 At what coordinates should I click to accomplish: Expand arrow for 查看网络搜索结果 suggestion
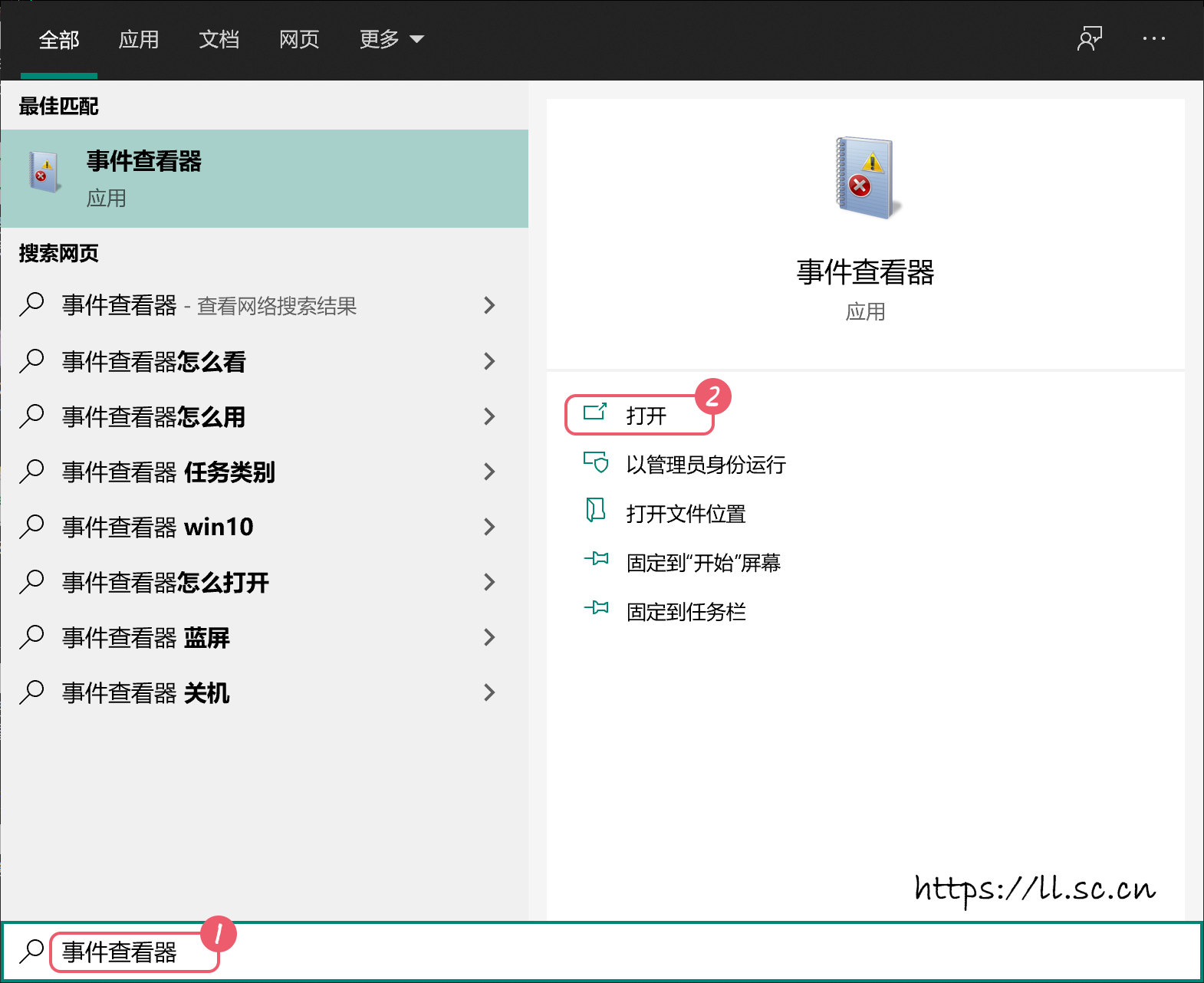pos(490,305)
